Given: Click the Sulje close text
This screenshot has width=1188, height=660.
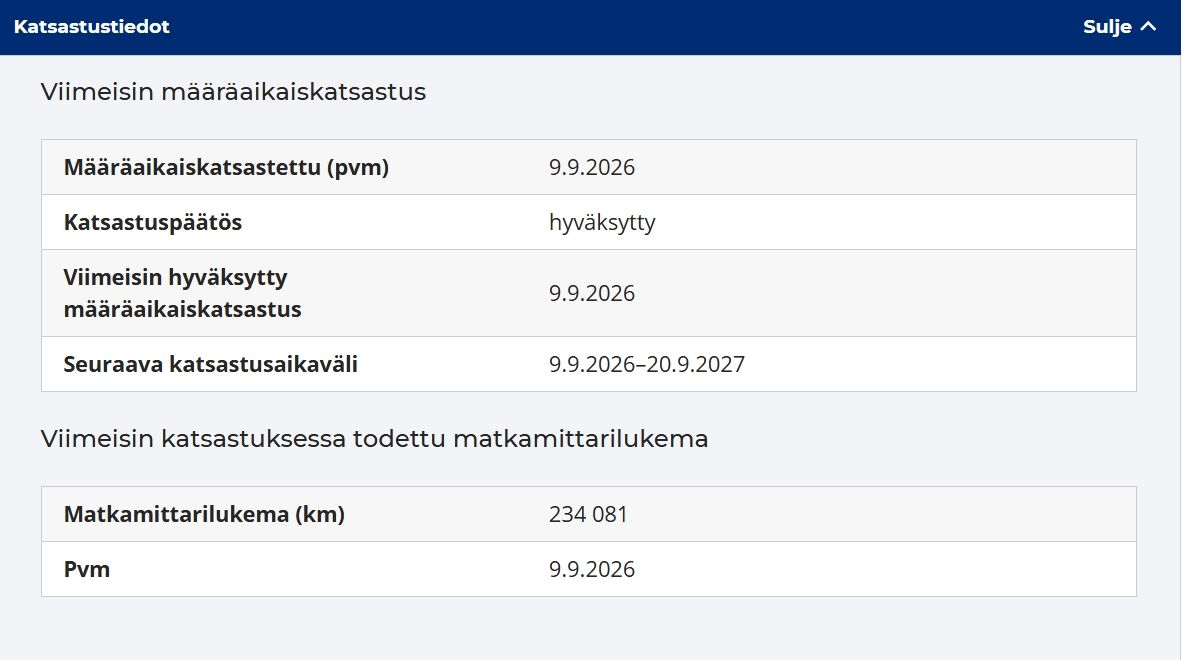Looking at the screenshot, I should [x=1107, y=27].
